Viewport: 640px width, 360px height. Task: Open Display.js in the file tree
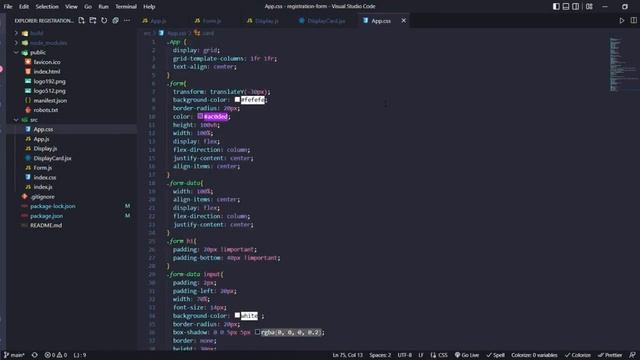45,149
